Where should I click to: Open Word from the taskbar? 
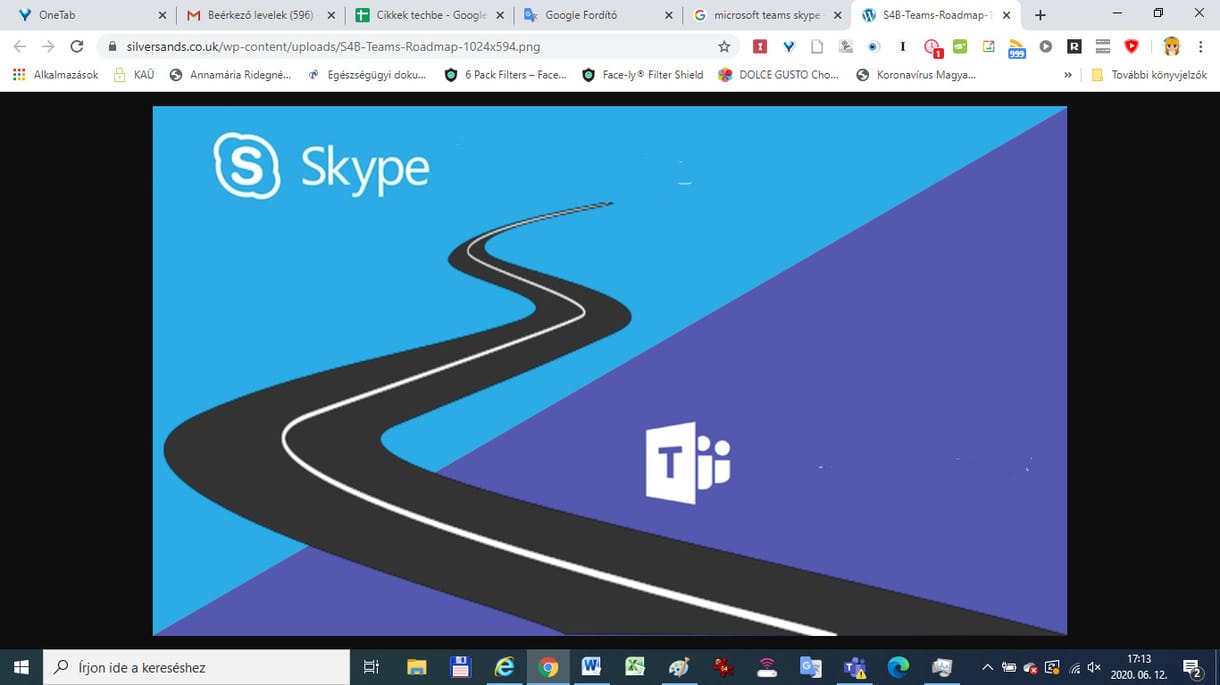pos(591,667)
